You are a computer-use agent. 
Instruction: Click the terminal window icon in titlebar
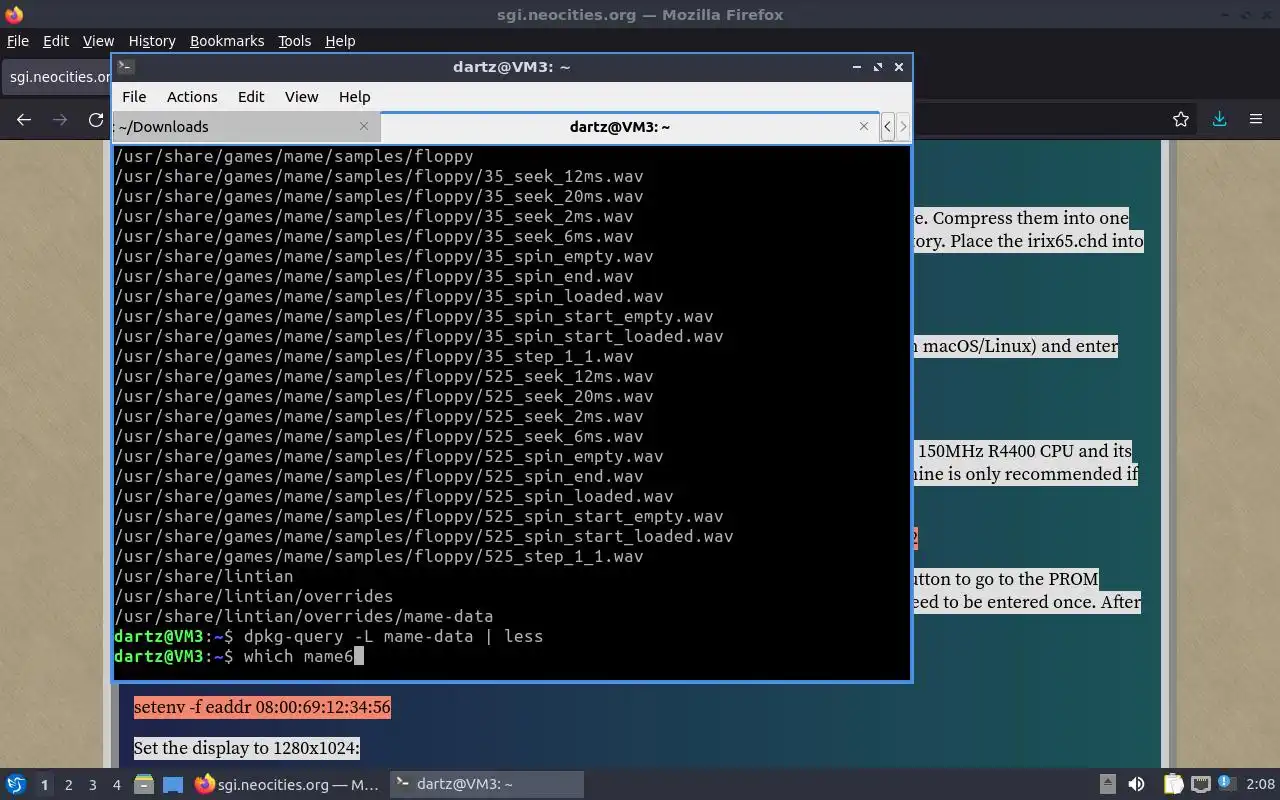coord(125,67)
